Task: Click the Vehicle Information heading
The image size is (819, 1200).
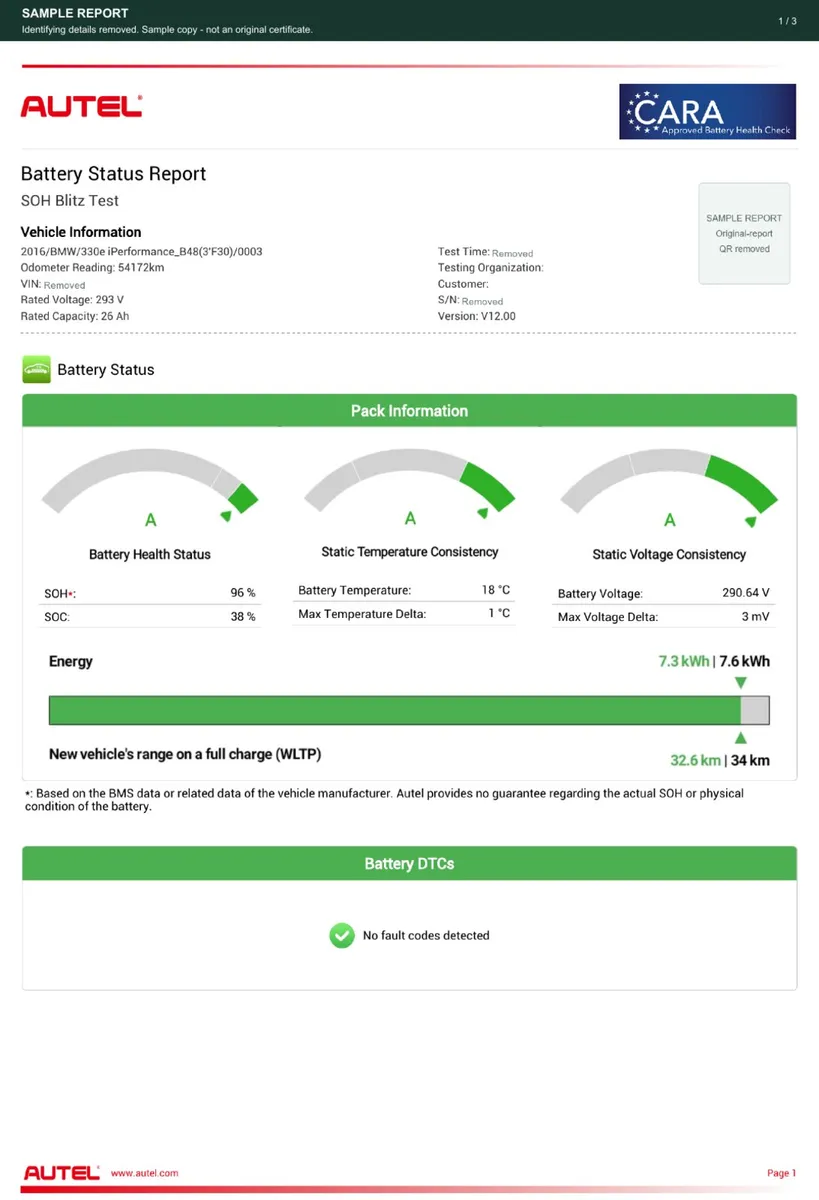Action: tap(81, 232)
